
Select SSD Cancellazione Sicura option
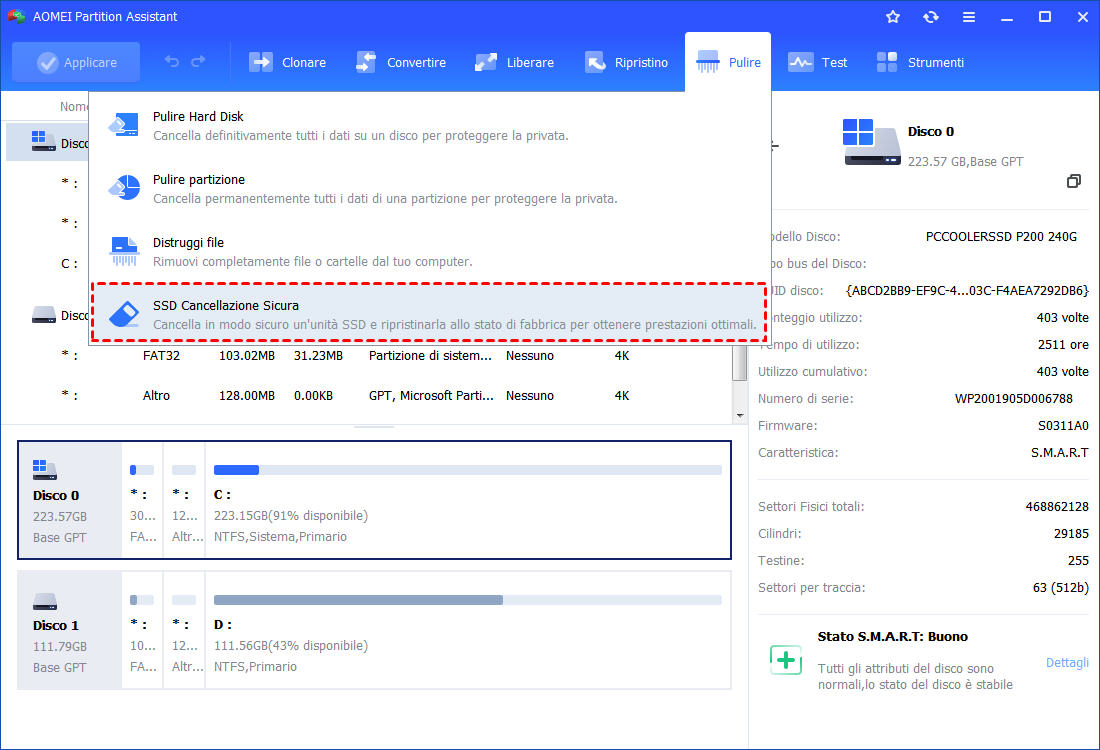pos(429,313)
